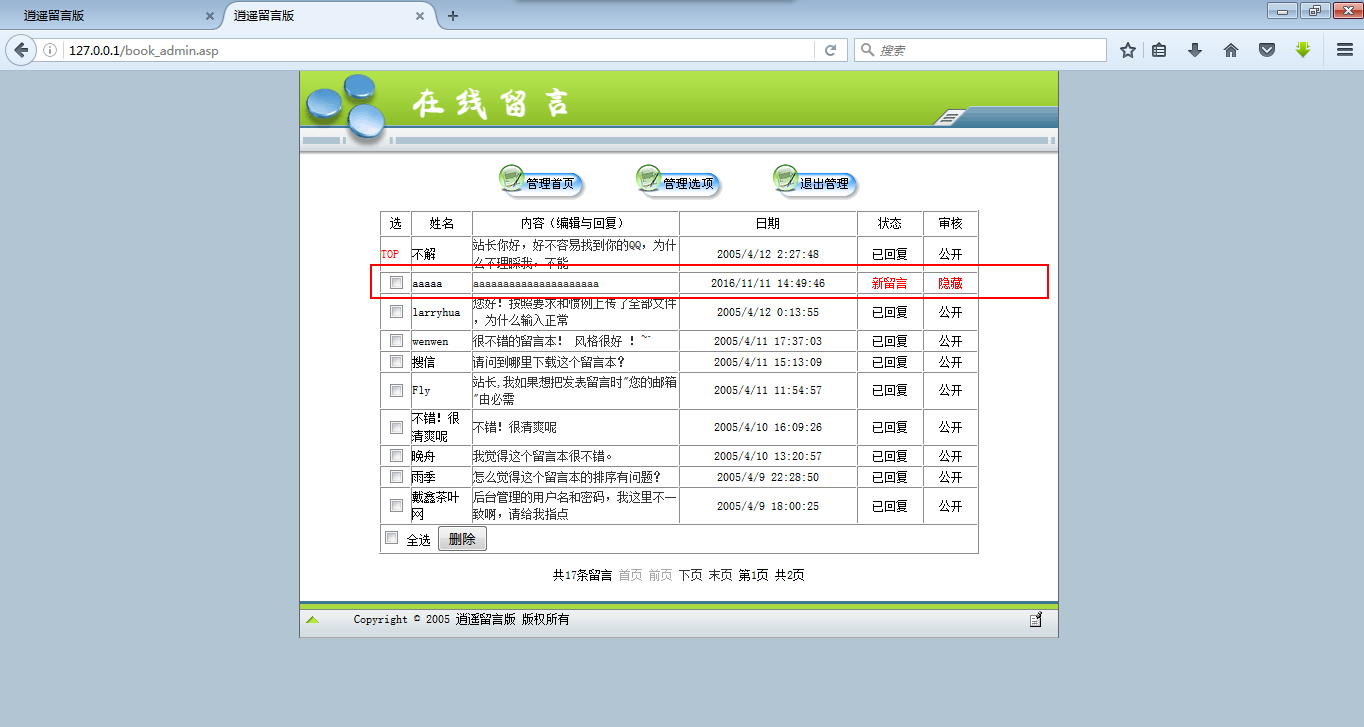Click the 内容（编辑与回复）column header
This screenshot has height=727, width=1364.
[x=573, y=223]
